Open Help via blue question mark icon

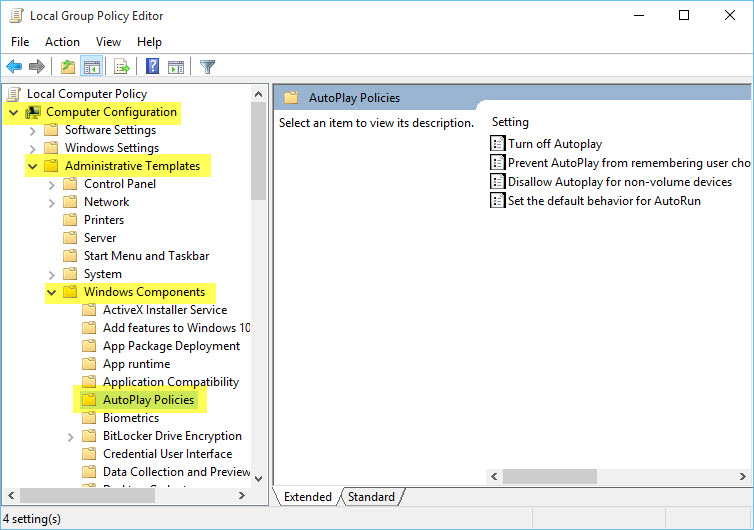pyautogui.click(x=152, y=67)
